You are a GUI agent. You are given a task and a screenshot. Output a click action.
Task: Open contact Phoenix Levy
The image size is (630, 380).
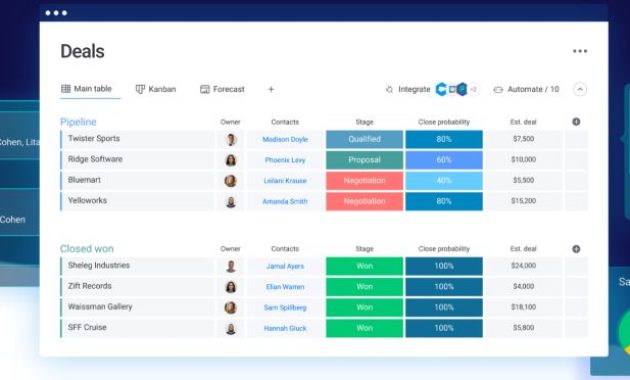click(285, 160)
